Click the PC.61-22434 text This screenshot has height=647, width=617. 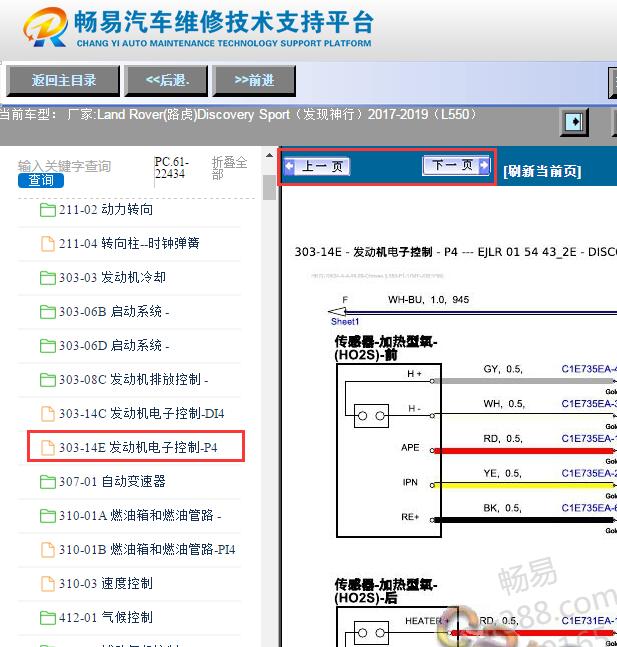[171, 168]
